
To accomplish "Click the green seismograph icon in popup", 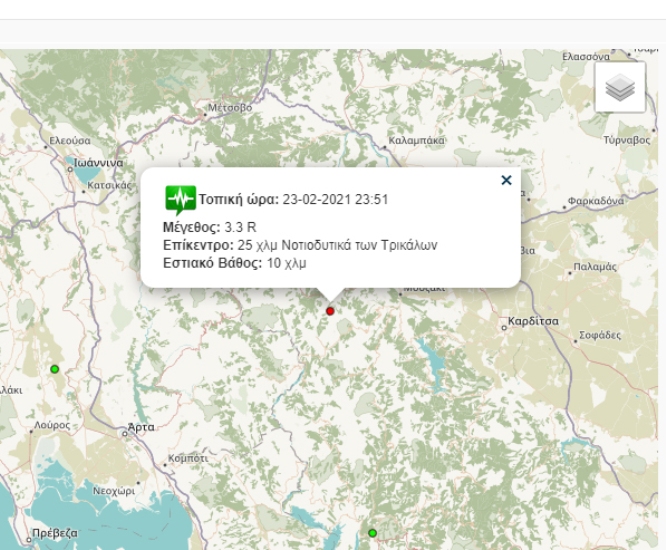I will (x=180, y=200).
